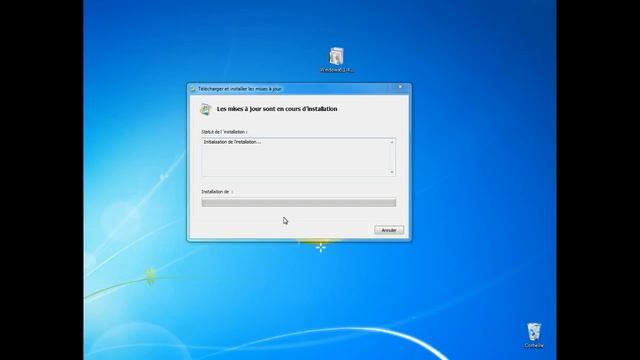Screen dimensions: 640x360
Task: Open the Corbeille recycle bin icon
Action: coord(534,335)
